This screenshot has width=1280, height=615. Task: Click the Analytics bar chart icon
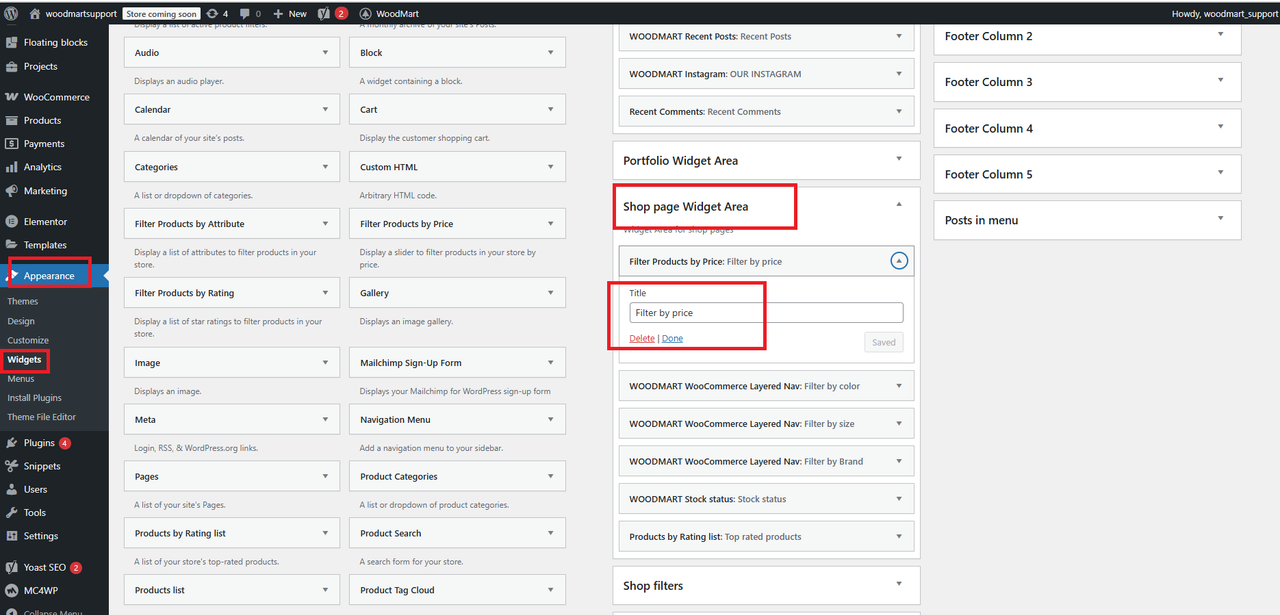[11, 167]
